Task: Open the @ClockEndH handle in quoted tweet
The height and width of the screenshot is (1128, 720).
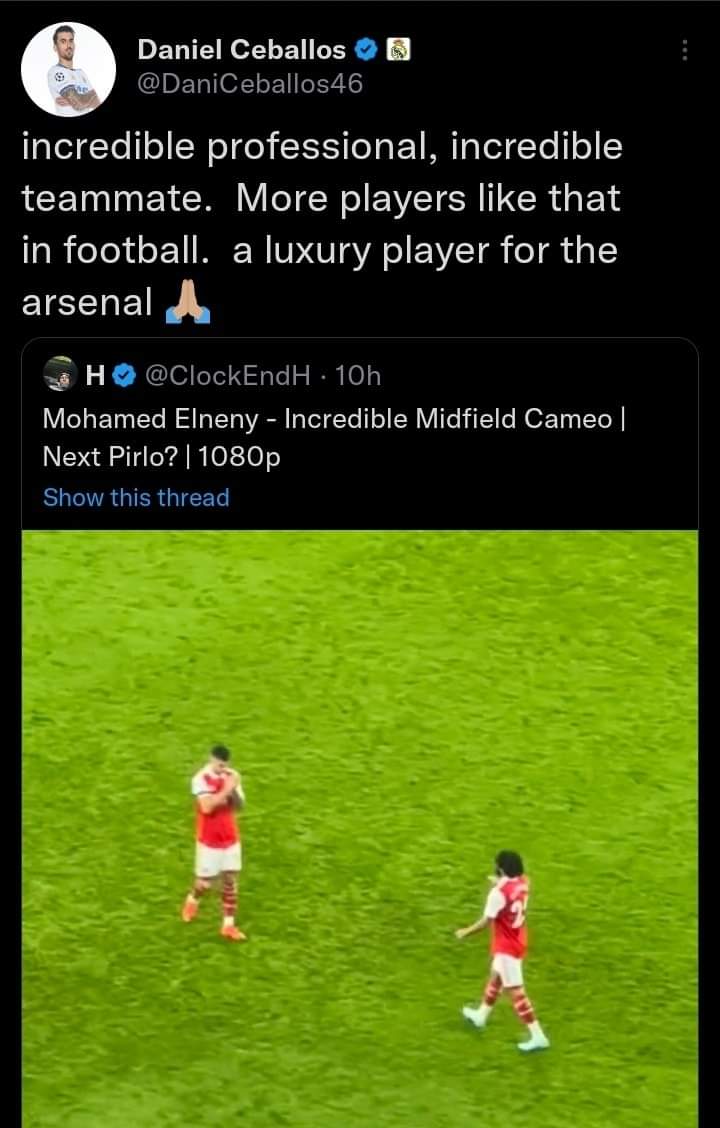Action: coord(228,376)
